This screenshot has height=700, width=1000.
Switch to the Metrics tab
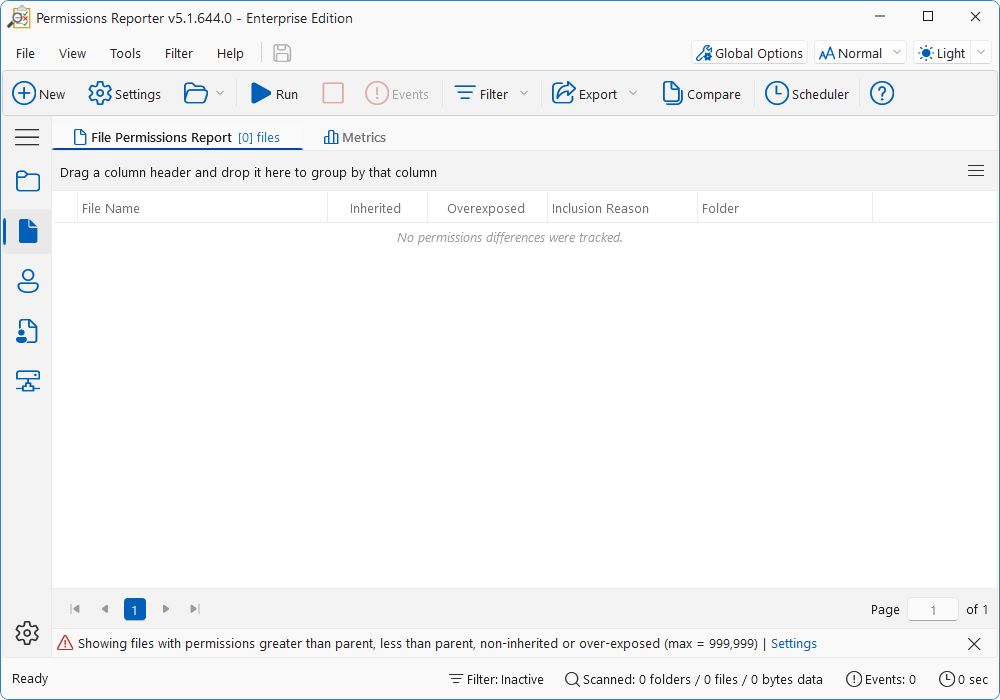point(354,136)
